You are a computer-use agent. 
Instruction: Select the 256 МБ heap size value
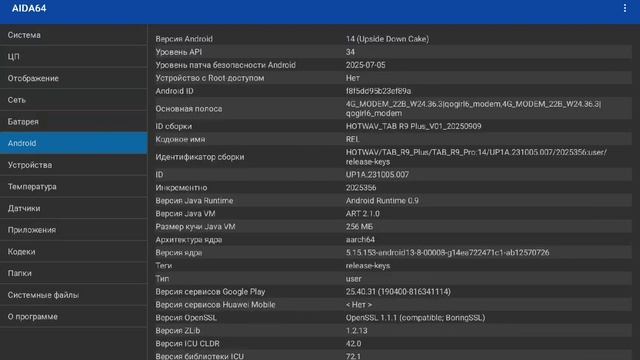(x=359, y=227)
